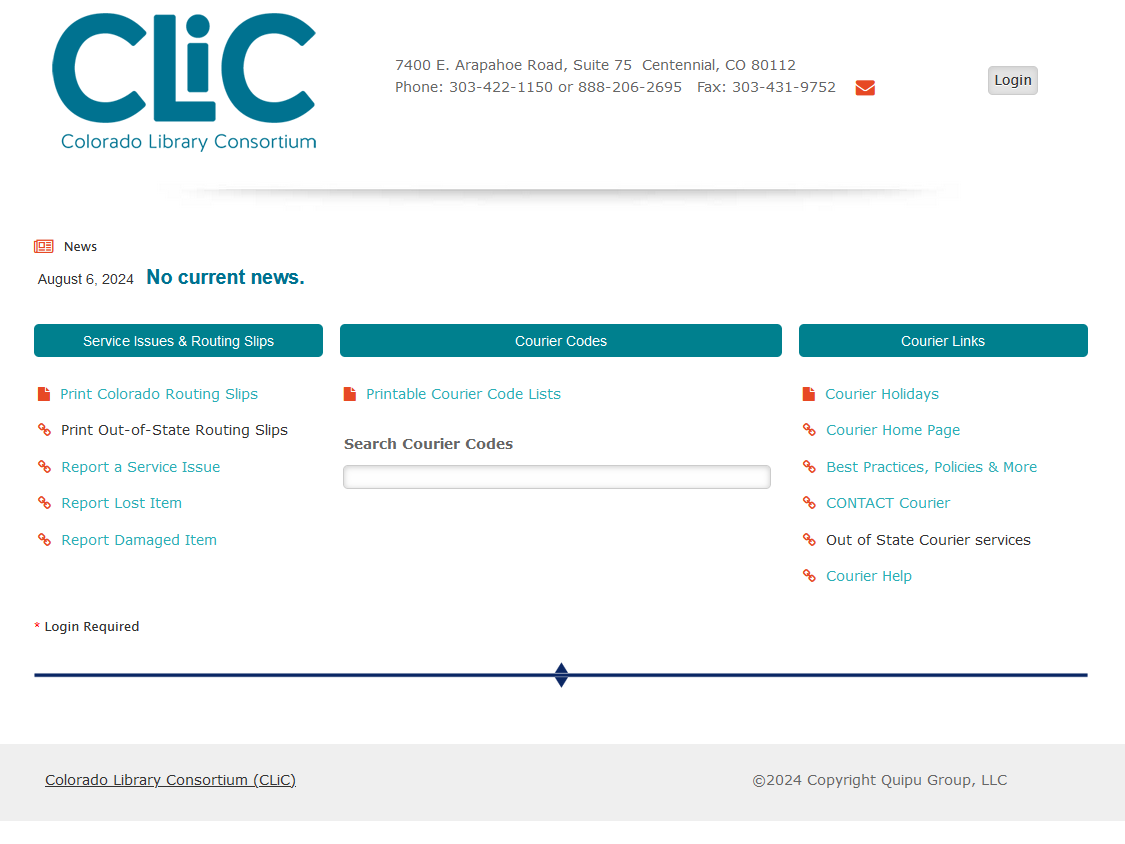Click document icon beside Printable Courier Code Lists

click(349, 394)
